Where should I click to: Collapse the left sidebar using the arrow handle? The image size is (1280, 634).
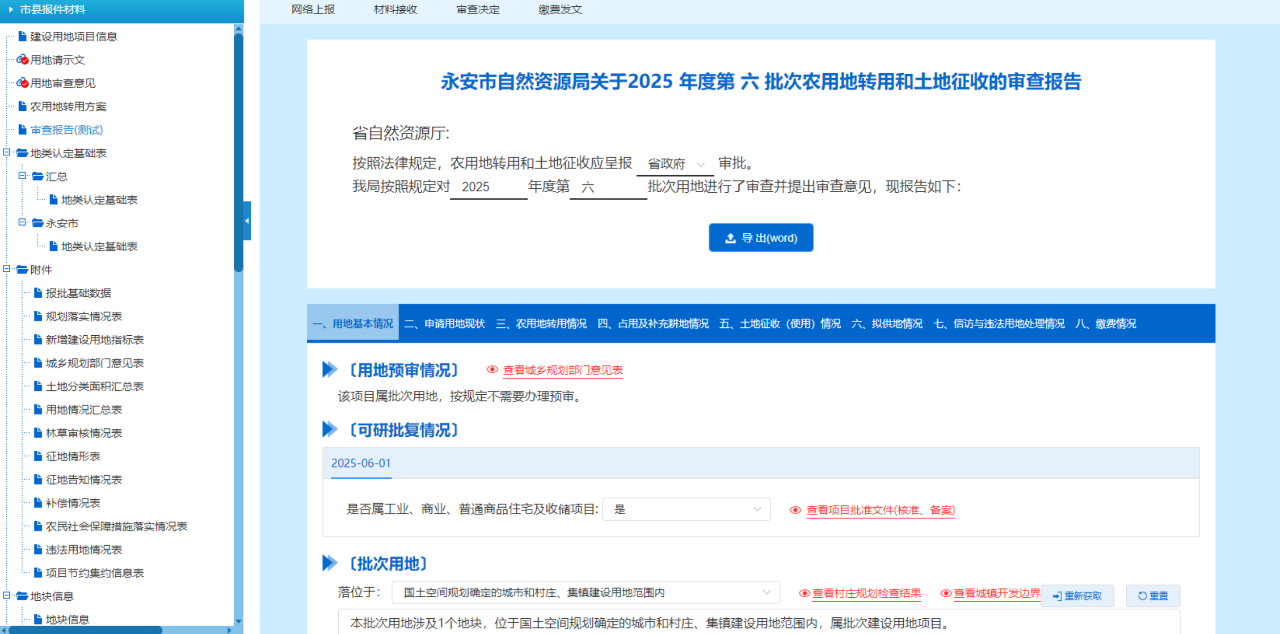pos(247,220)
